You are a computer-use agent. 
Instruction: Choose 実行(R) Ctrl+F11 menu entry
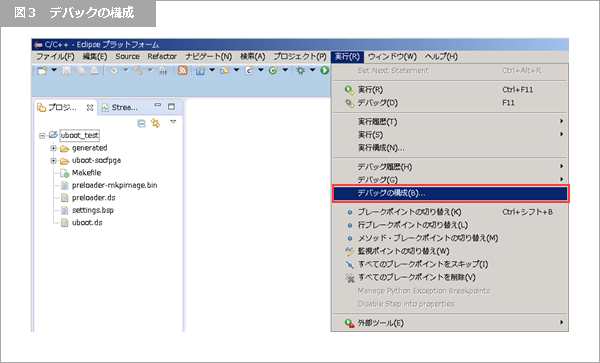(x=450, y=90)
